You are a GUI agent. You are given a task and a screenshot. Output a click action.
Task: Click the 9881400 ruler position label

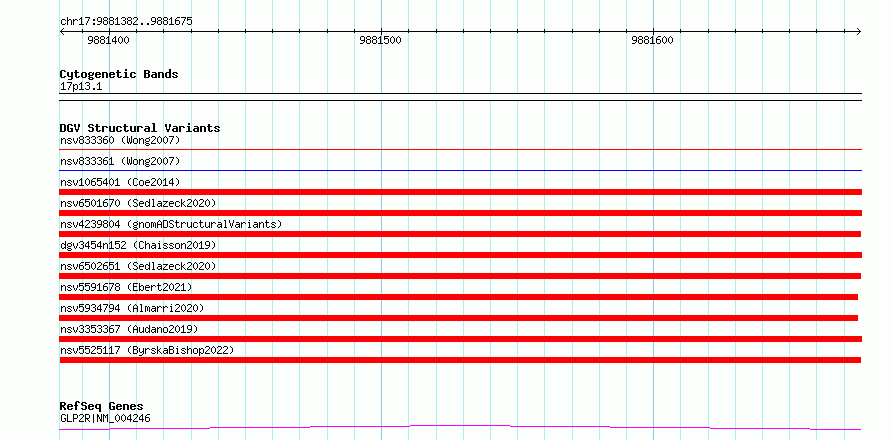coord(108,40)
